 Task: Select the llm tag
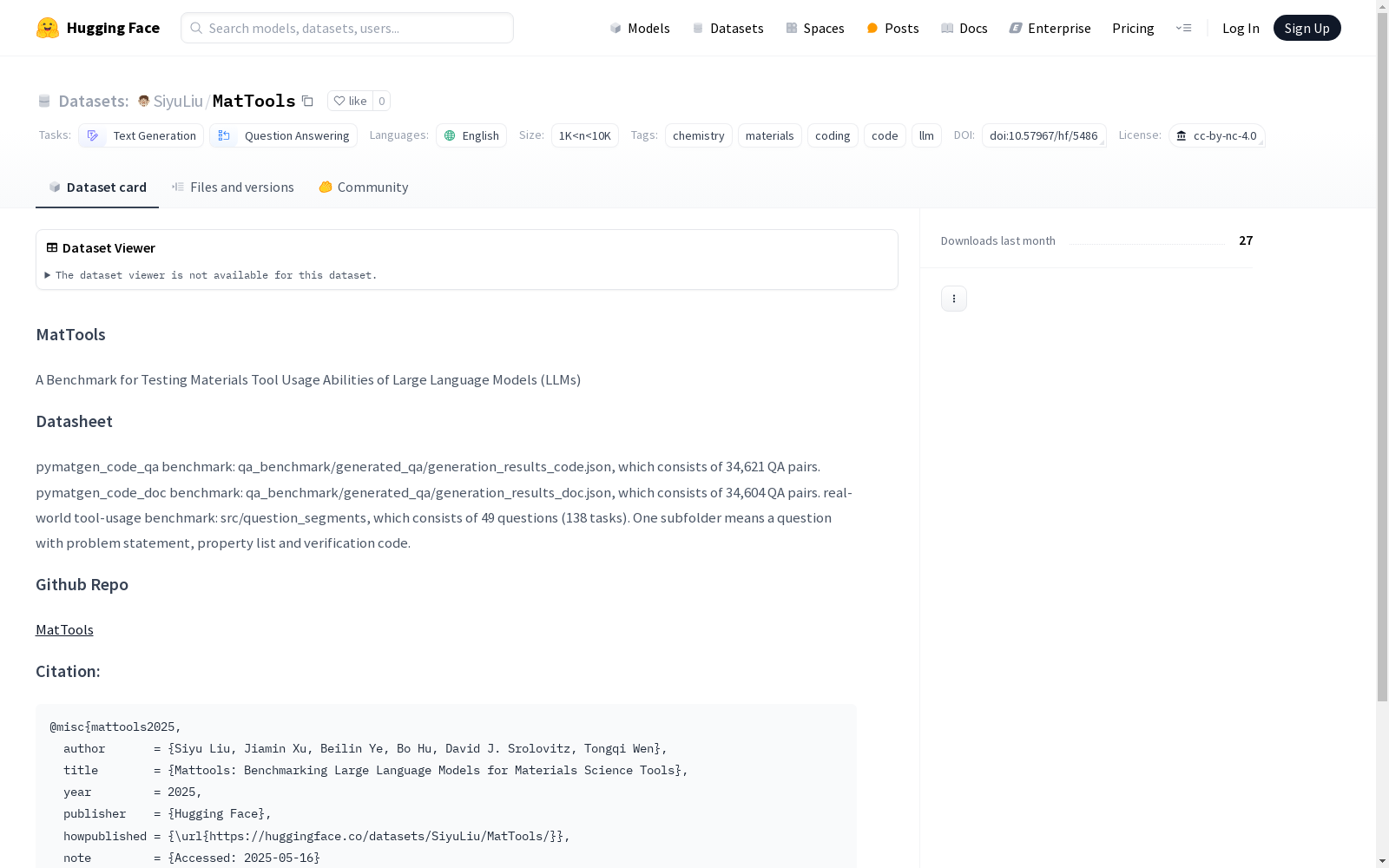[926, 135]
